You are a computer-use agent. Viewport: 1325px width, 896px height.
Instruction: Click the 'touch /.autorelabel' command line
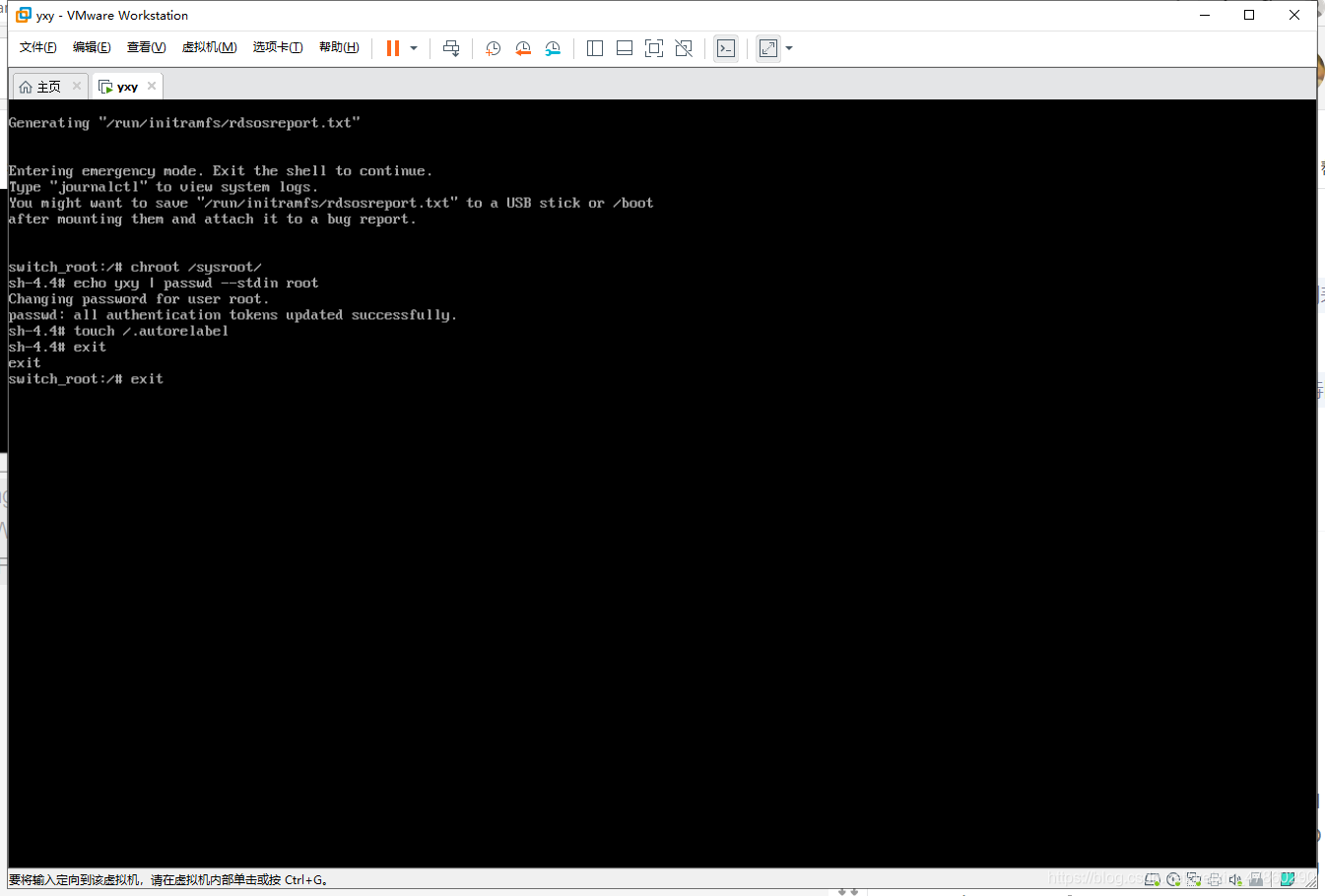(151, 331)
